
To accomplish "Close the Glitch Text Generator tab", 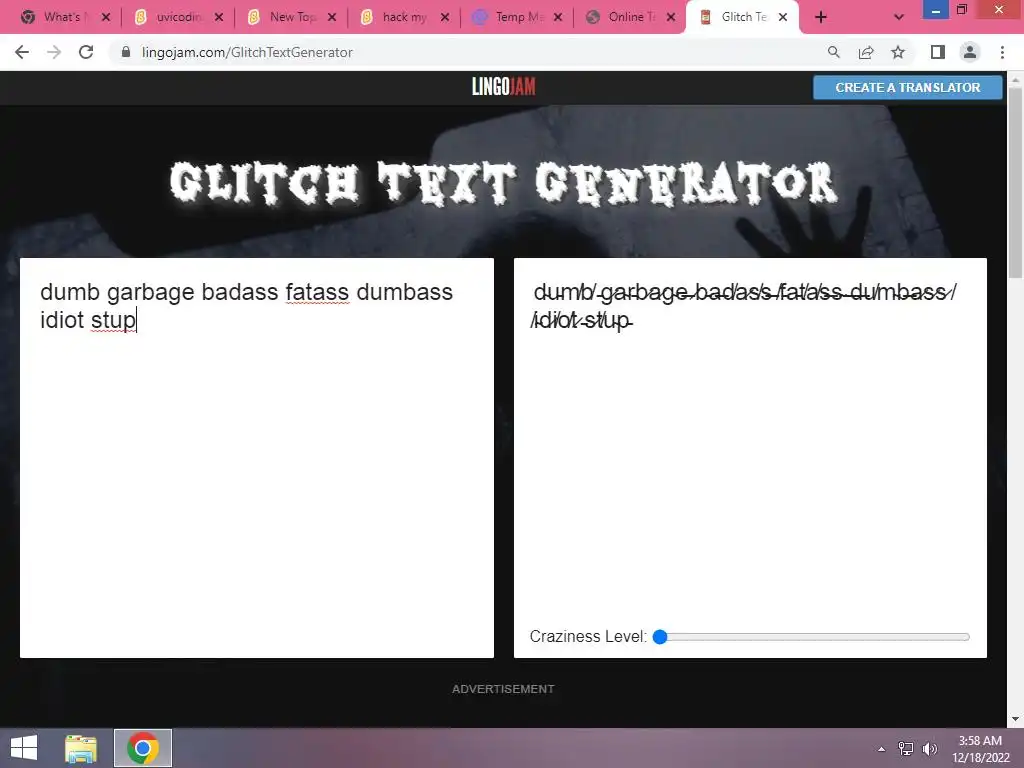I will 783,17.
